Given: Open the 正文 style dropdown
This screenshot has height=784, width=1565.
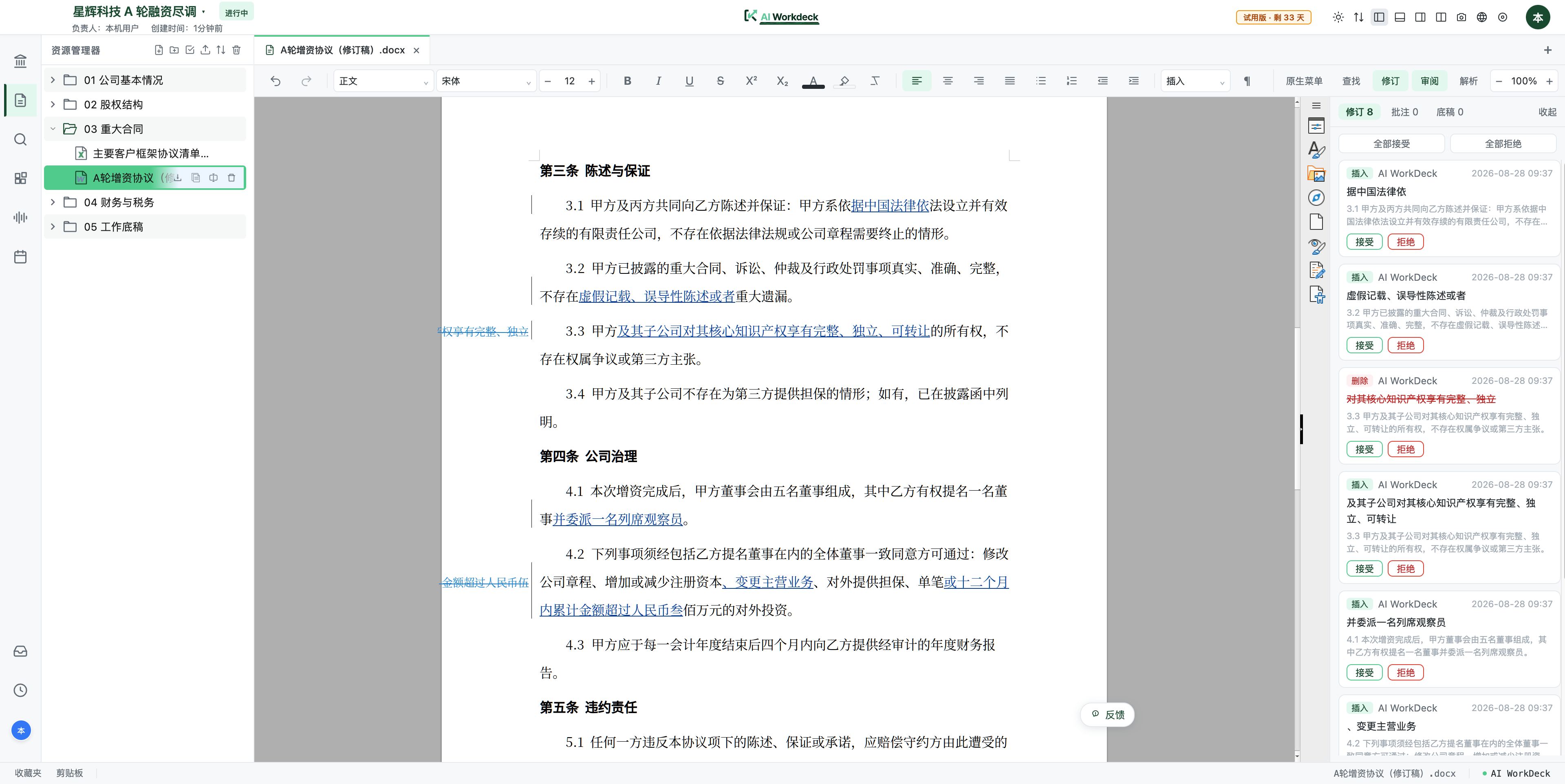Looking at the screenshot, I should 384,81.
